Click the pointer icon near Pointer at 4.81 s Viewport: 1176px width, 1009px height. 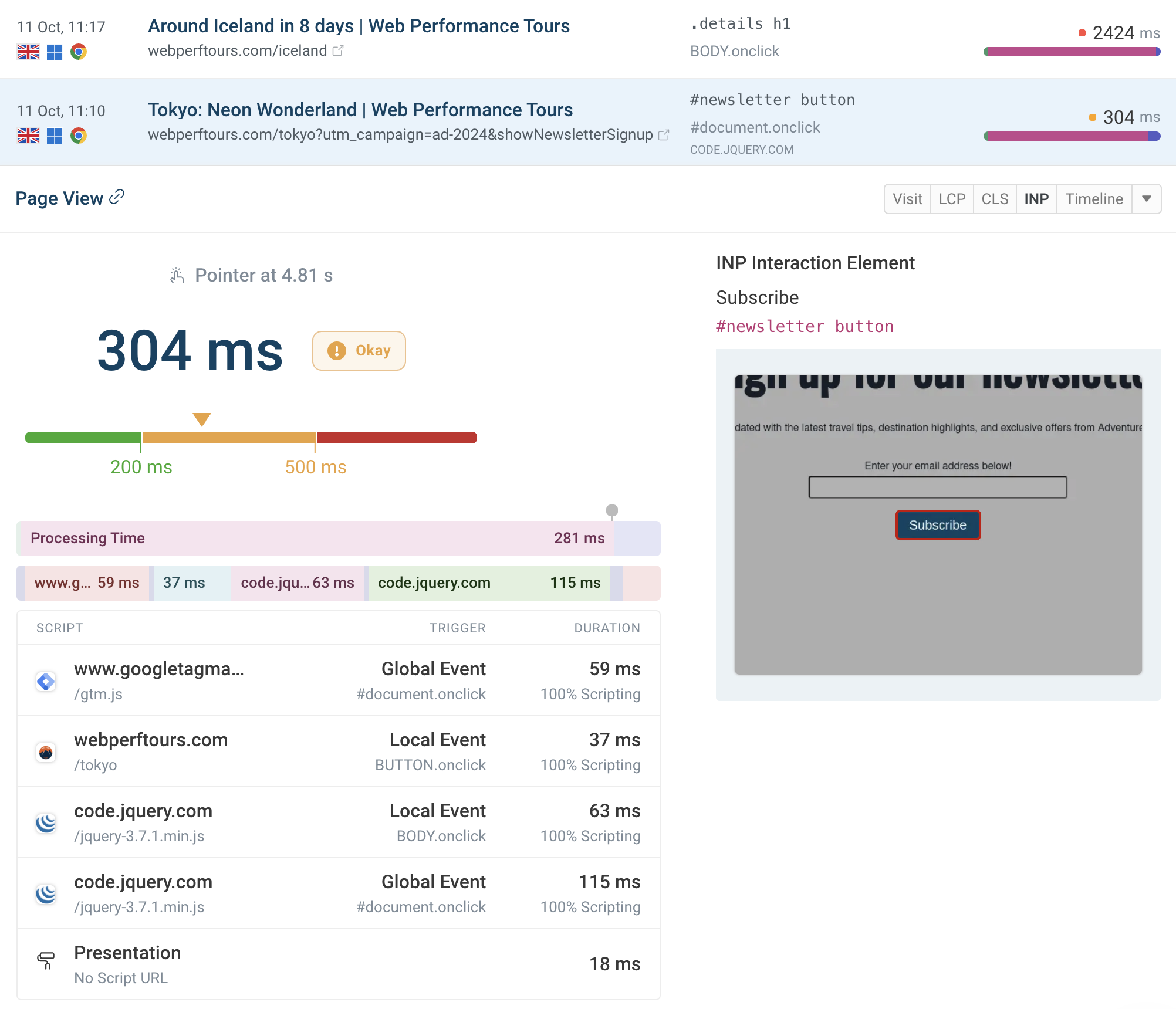click(177, 275)
